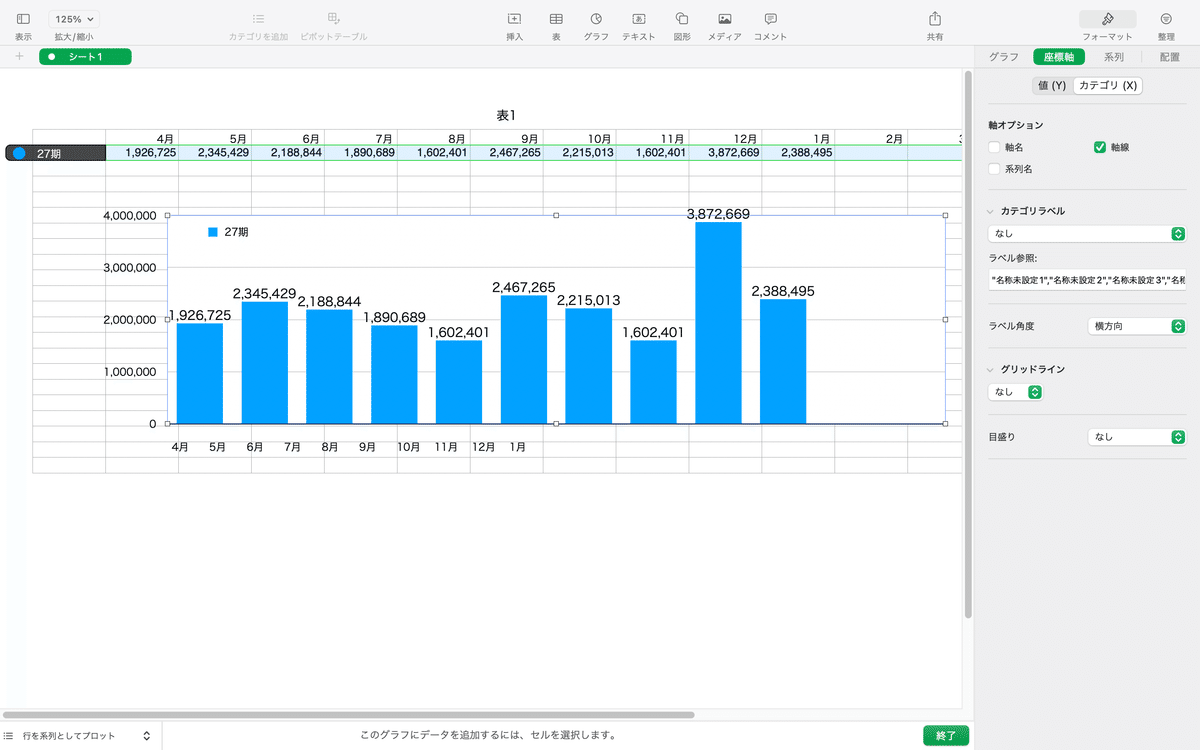The height and width of the screenshot is (750, 1200).
Task: Add a table with the 表 toolbar icon
Action: click(556, 19)
